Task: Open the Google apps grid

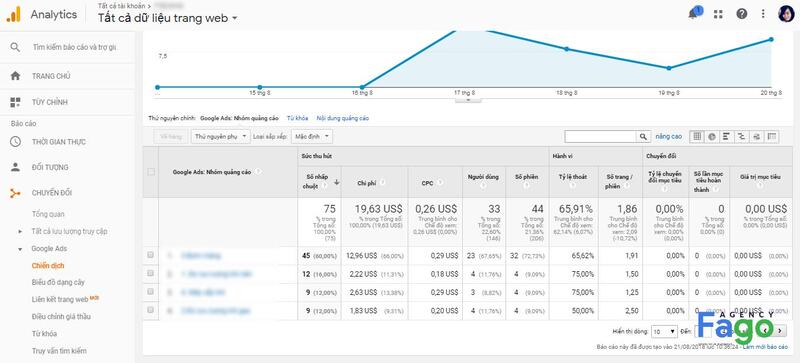Action: (718, 14)
